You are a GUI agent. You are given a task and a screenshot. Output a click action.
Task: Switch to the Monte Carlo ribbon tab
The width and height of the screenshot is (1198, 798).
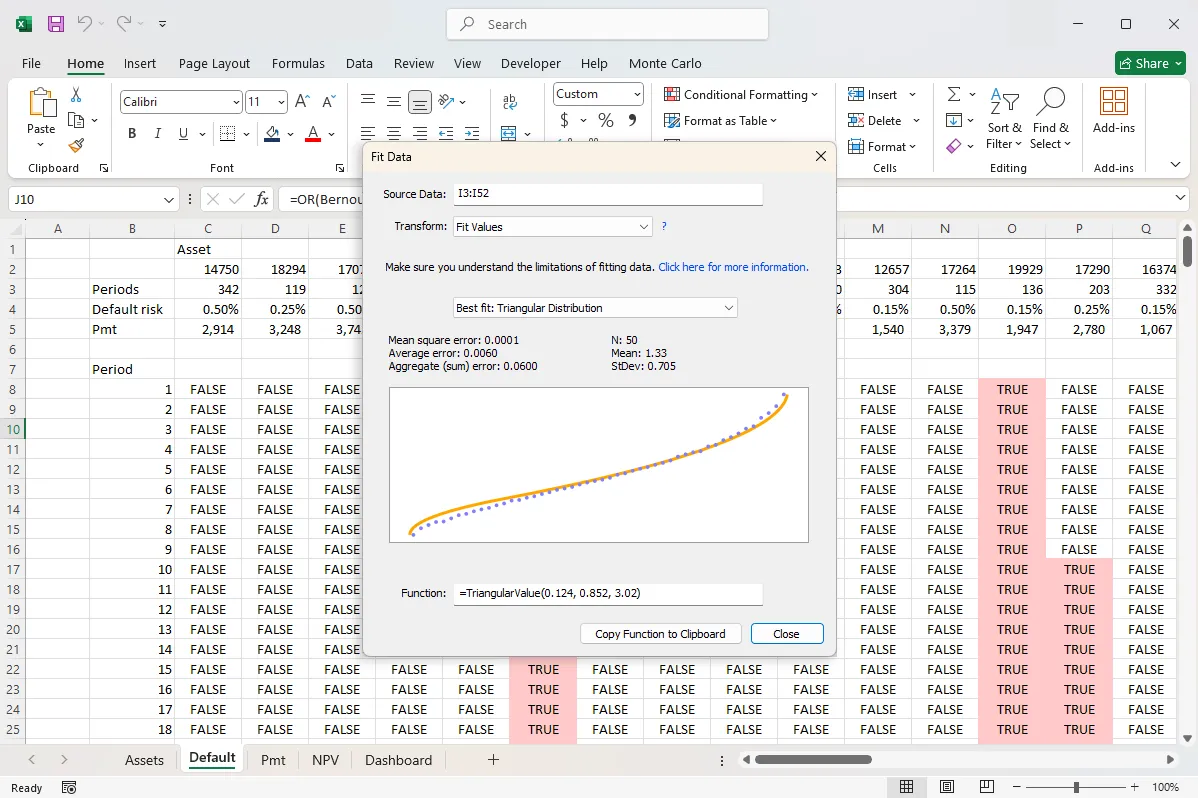[x=664, y=63]
